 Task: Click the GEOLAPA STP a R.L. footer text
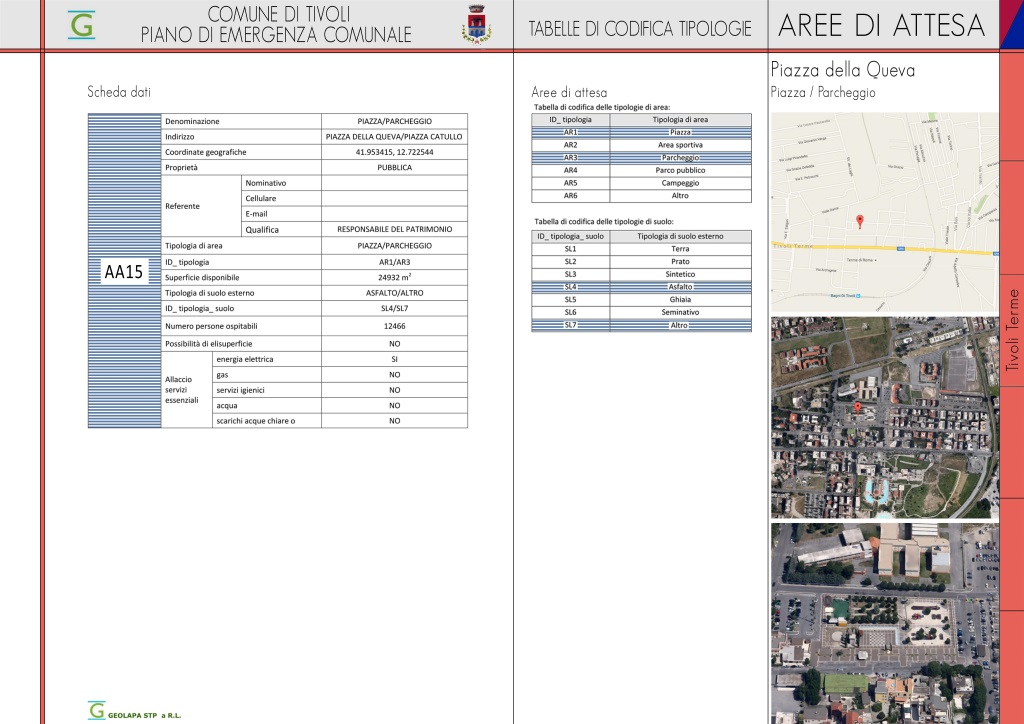(x=144, y=716)
